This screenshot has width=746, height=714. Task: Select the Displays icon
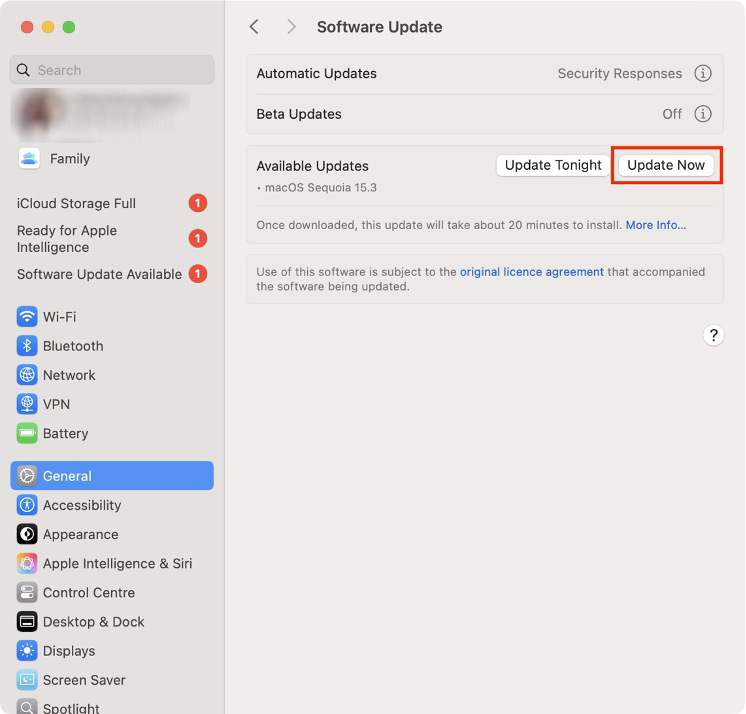tap(27, 651)
